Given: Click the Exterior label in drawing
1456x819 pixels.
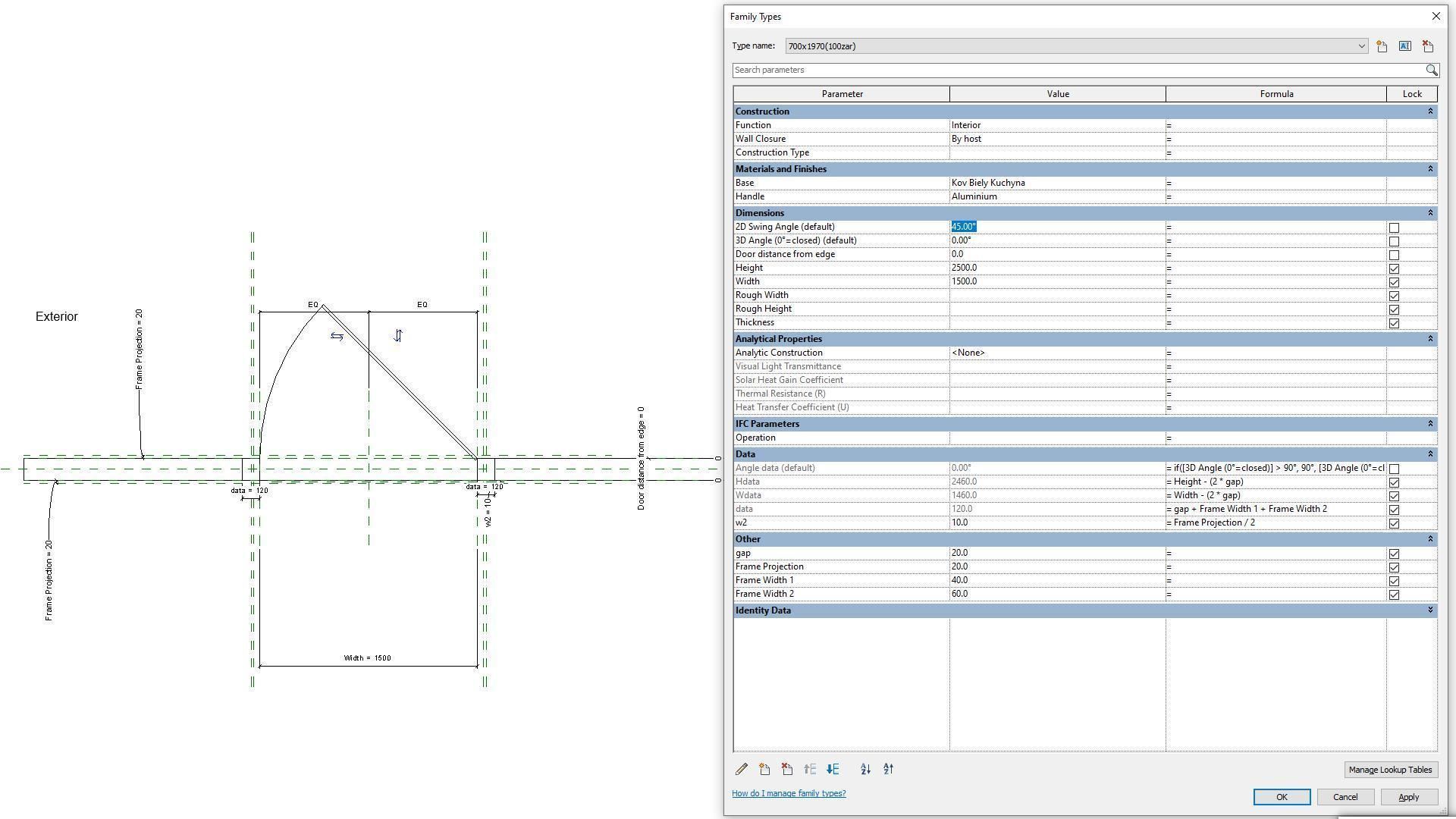Looking at the screenshot, I should coord(57,317).
